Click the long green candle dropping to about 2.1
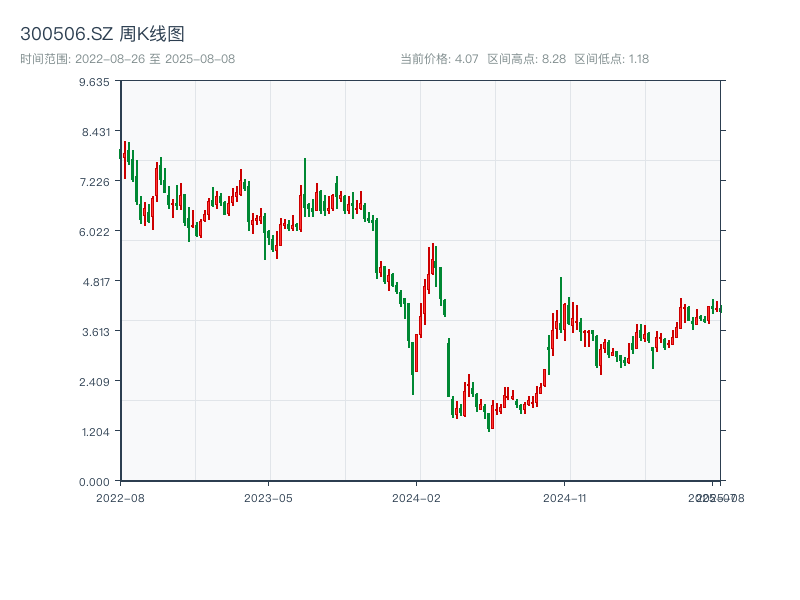This screenshot has height=600, width=800. coord(412,368)
